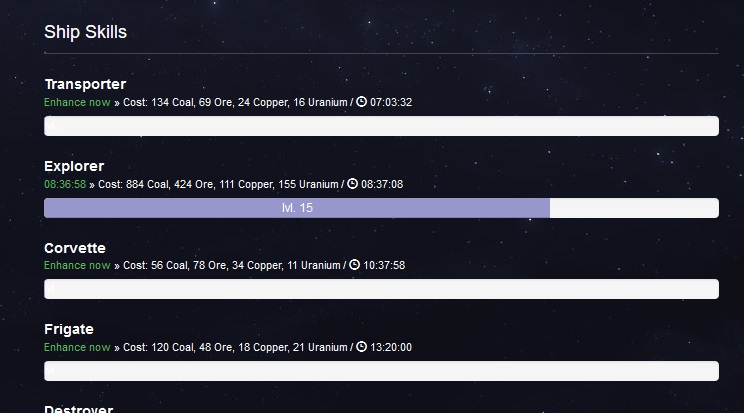Click the empty Corvette progress bar

pos(381,289)
